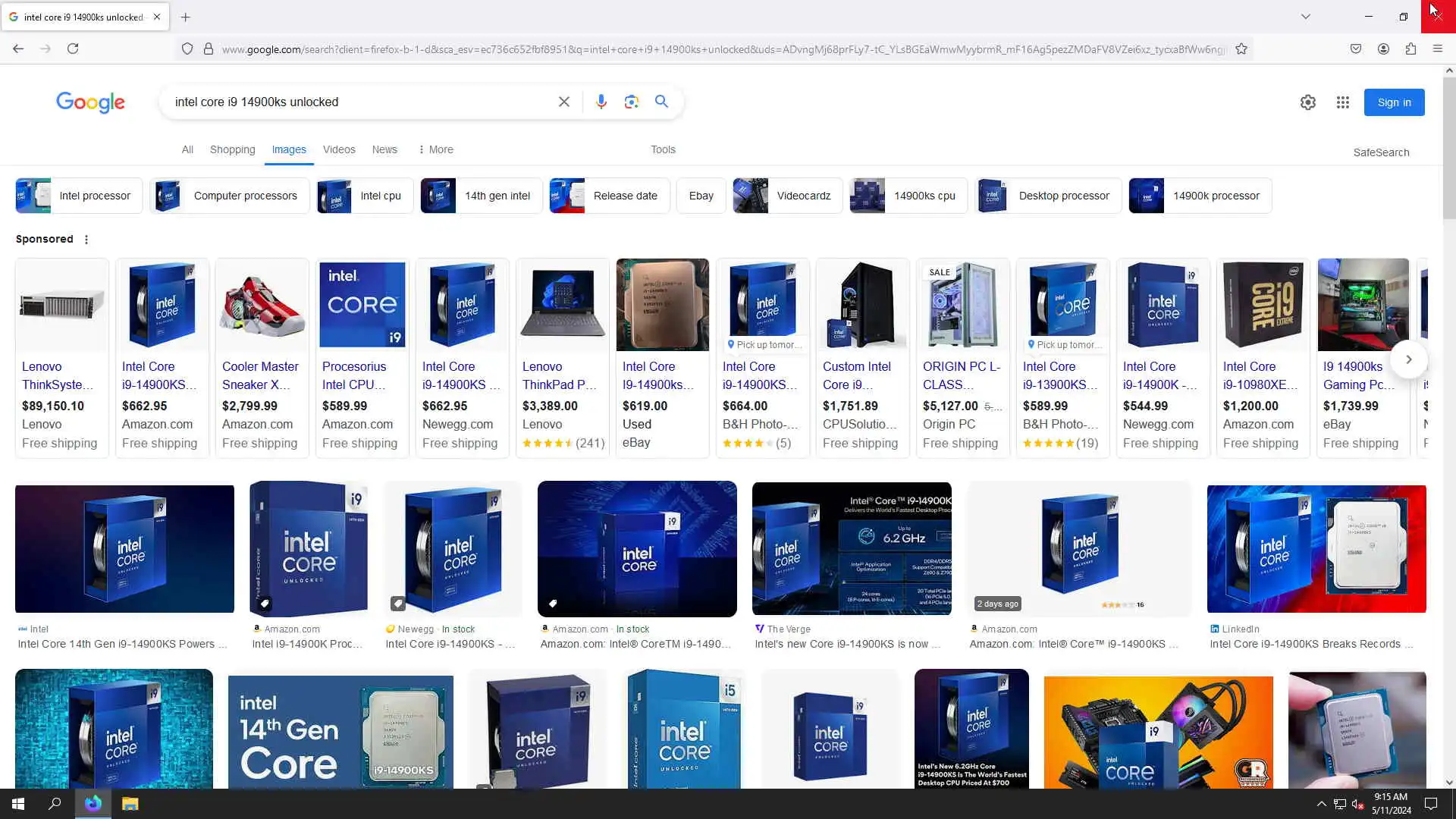Open Google quick settings gear icon

1307,102
